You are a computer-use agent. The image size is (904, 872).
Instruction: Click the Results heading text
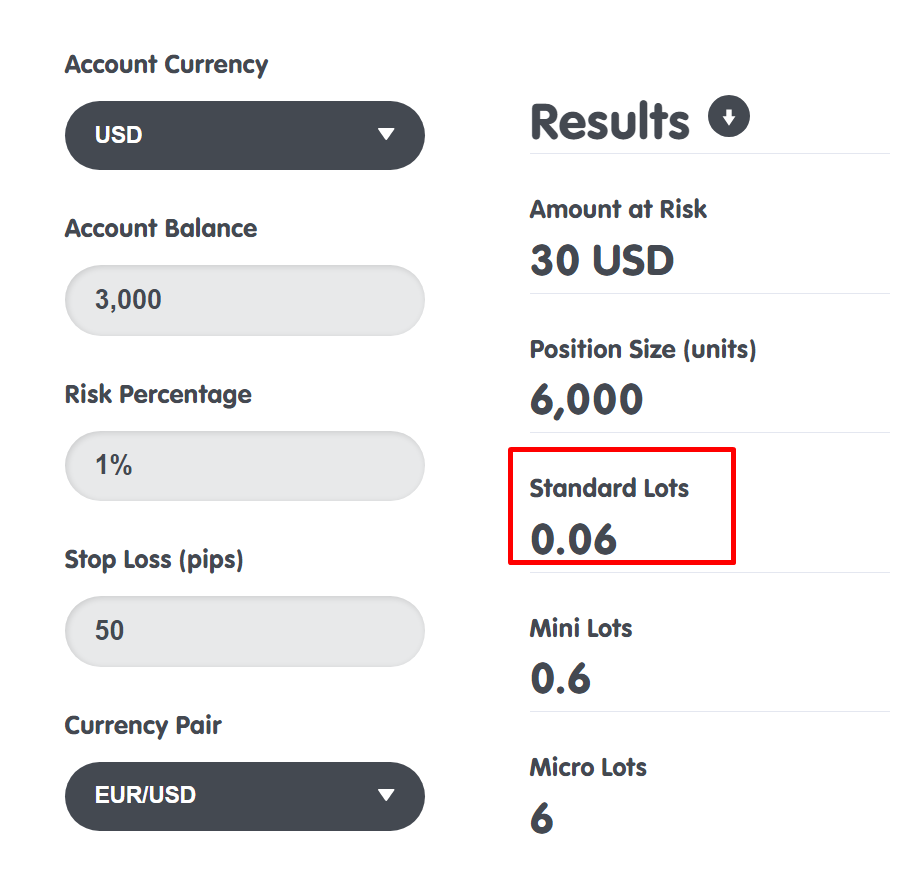click(610, 122)
